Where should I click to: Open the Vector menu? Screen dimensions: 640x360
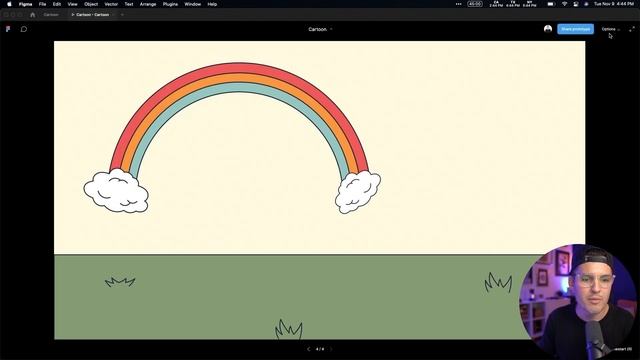pyautogui.click(x=111, y=4)
